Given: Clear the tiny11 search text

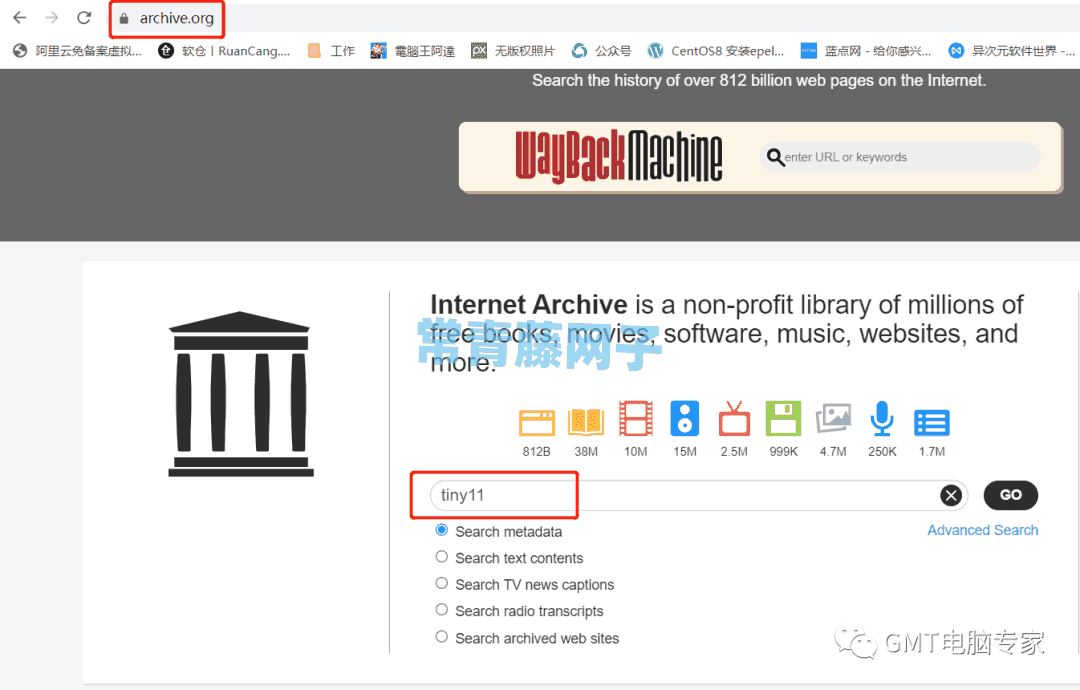Looking at the screenshot, I should [951, 495].
